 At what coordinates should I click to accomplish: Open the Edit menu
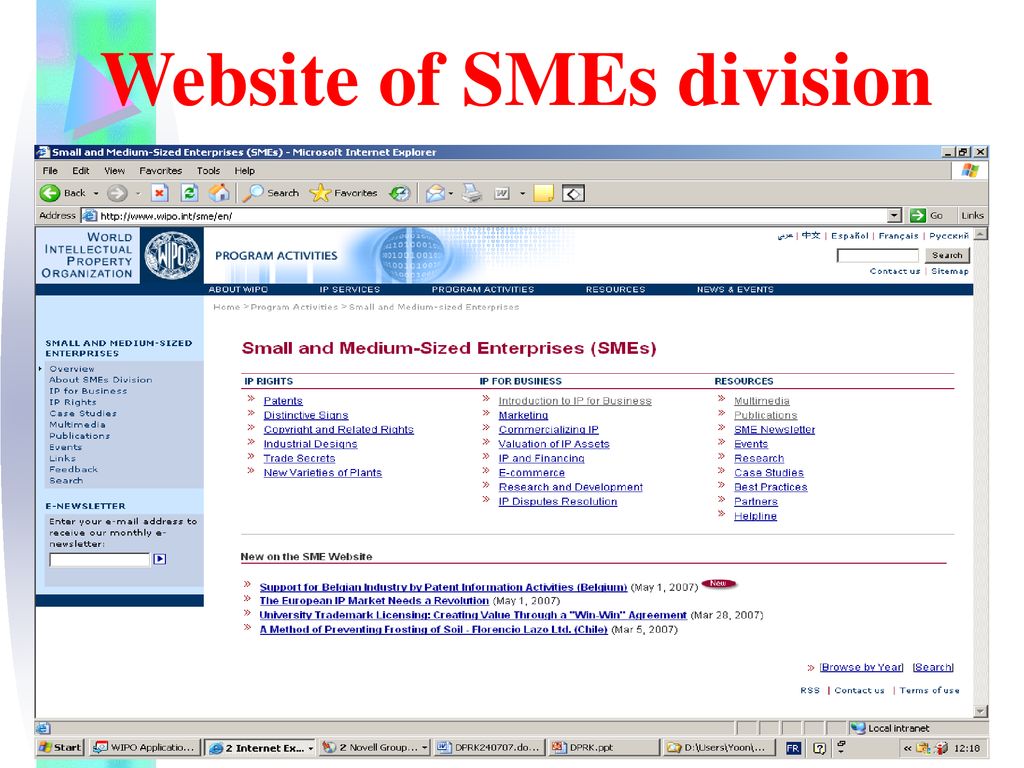81,170
